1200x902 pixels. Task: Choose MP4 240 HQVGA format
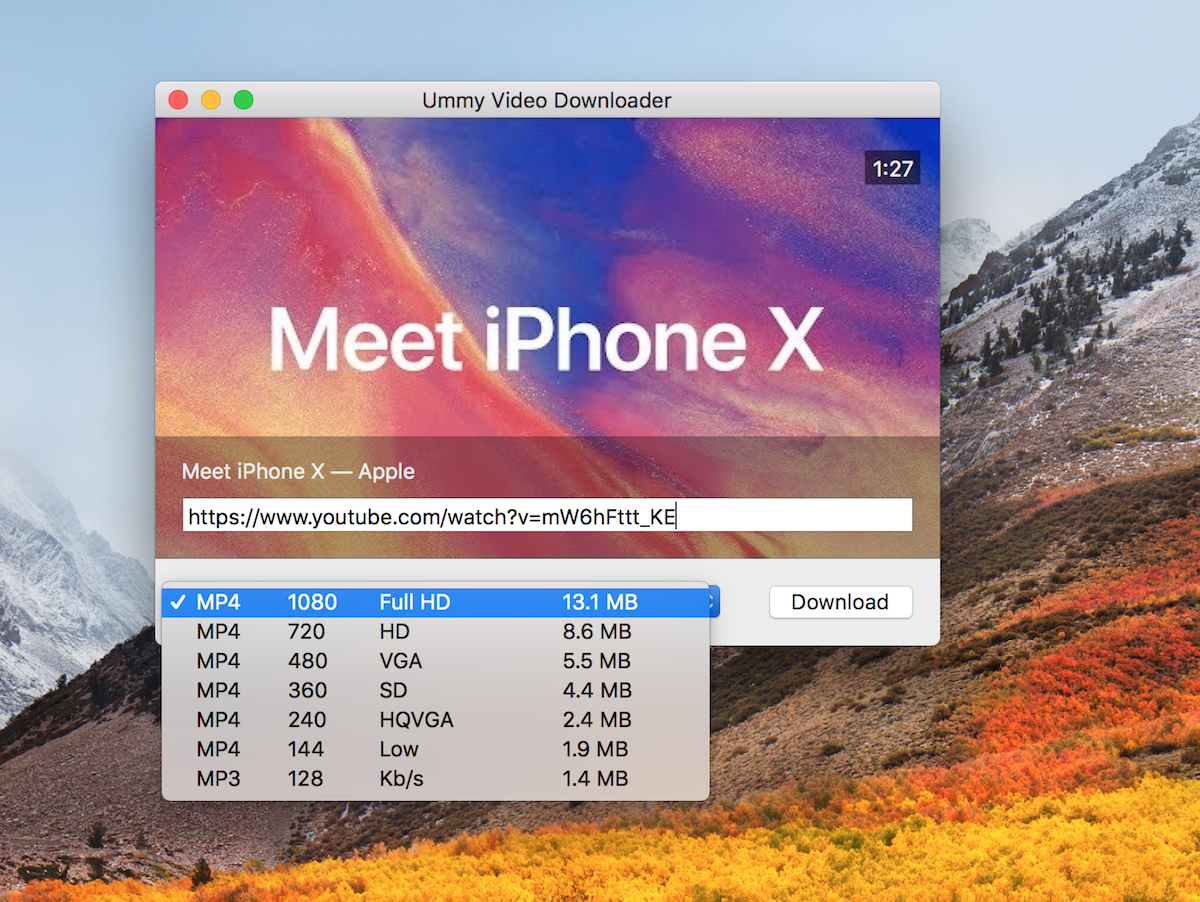[435, 720]
